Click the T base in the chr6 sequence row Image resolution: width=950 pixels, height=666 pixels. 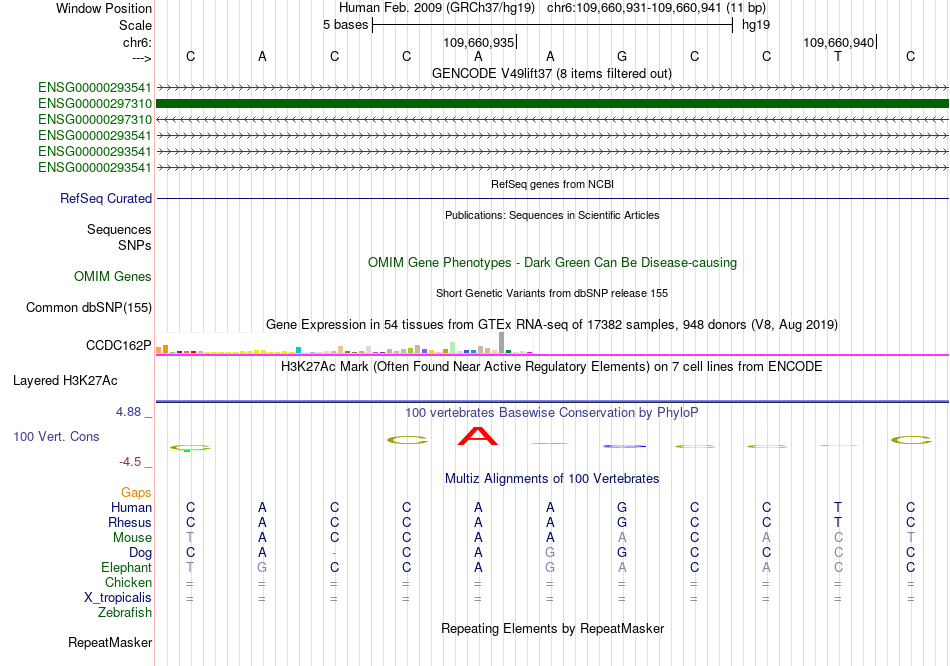(x=838, y=56)
